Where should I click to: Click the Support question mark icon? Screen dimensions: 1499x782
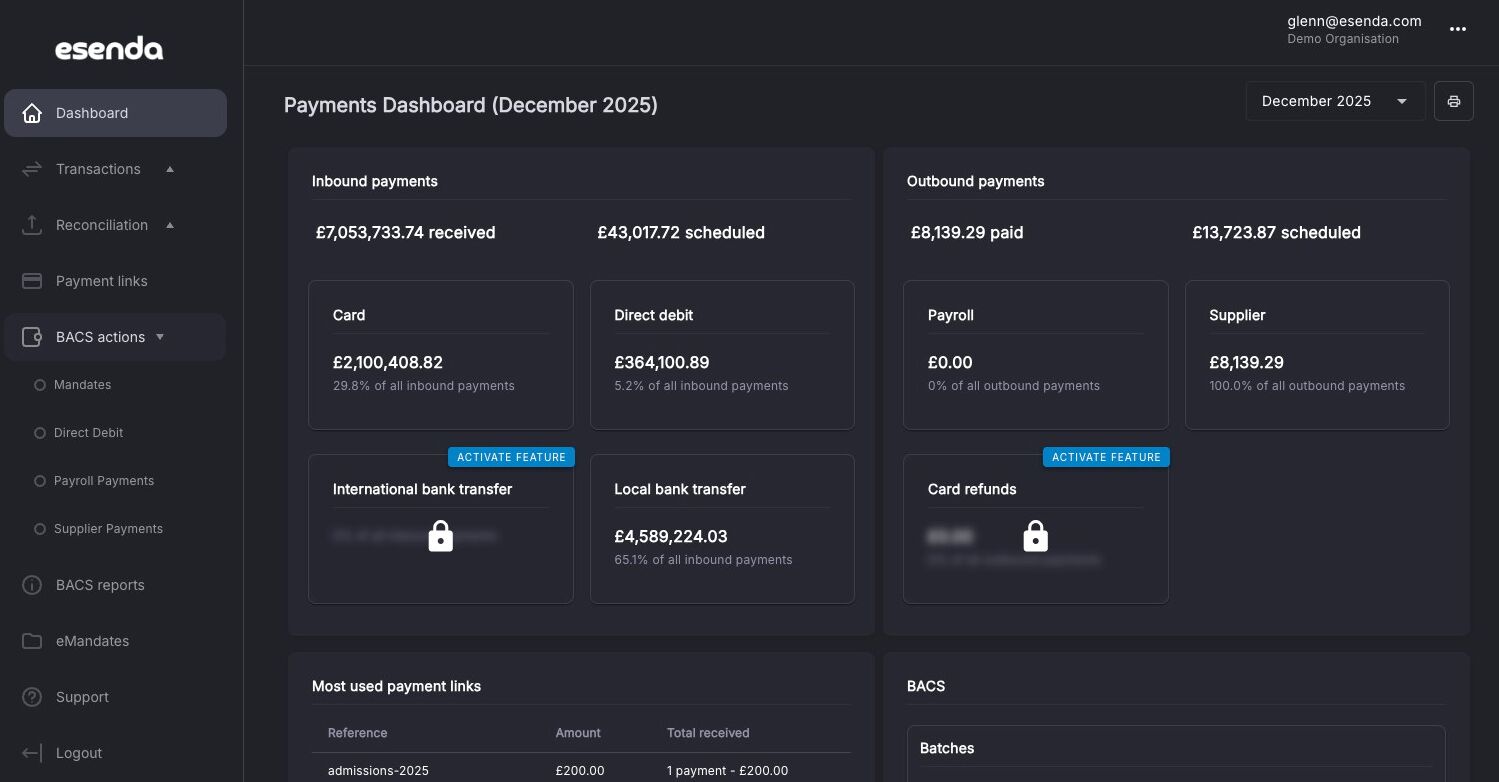coord(32,697)
